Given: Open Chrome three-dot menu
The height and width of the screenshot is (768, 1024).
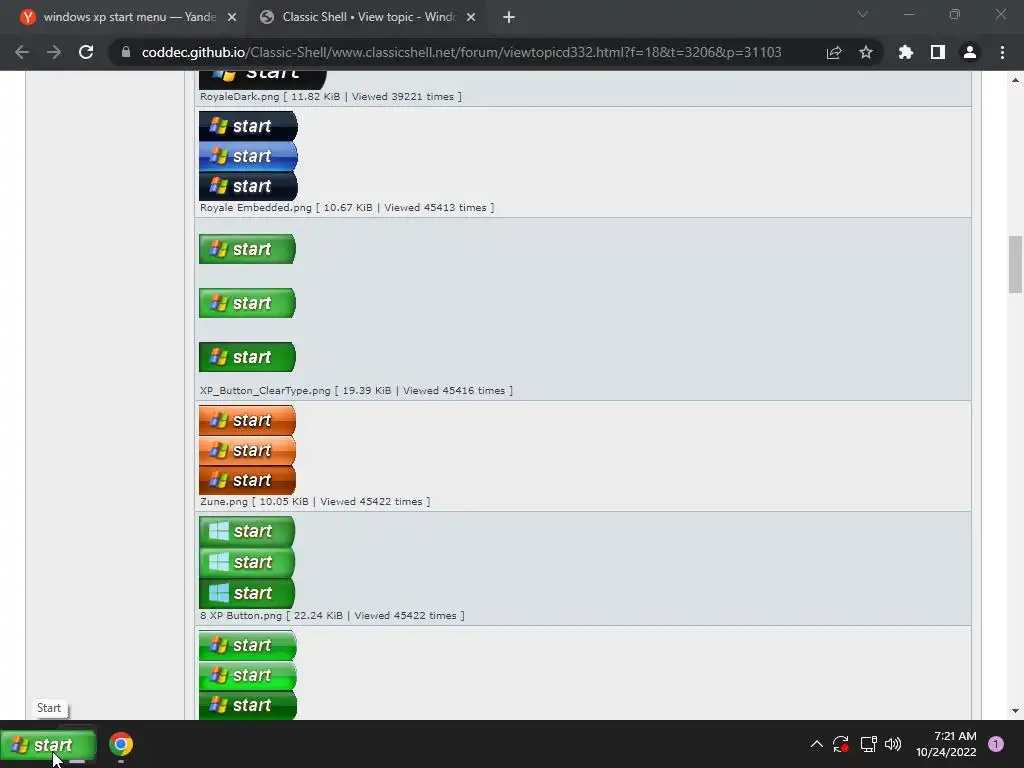Looking at the screenshot, I should pyautogui.click(x=1002, y=52).
